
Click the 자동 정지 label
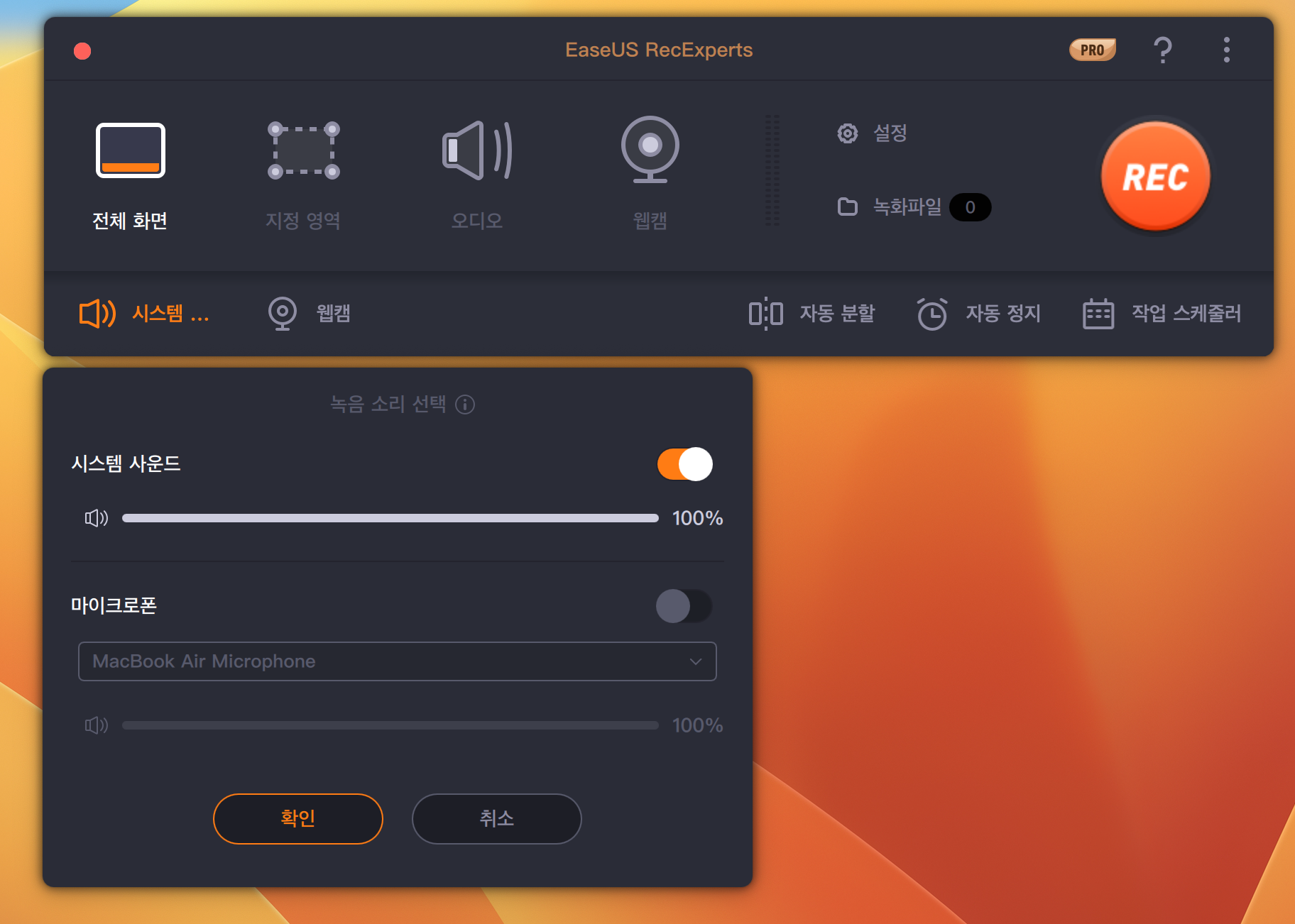pos(1003,313)
